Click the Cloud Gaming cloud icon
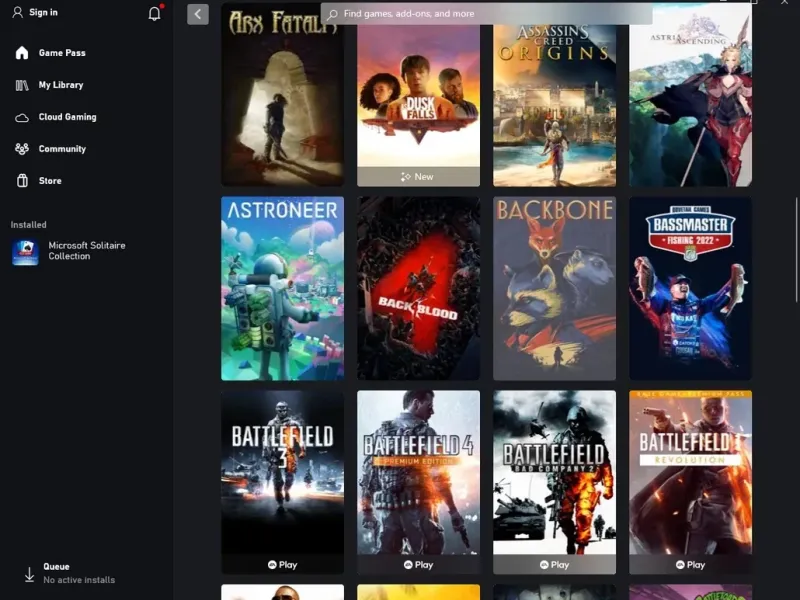 tap(22, 118)
